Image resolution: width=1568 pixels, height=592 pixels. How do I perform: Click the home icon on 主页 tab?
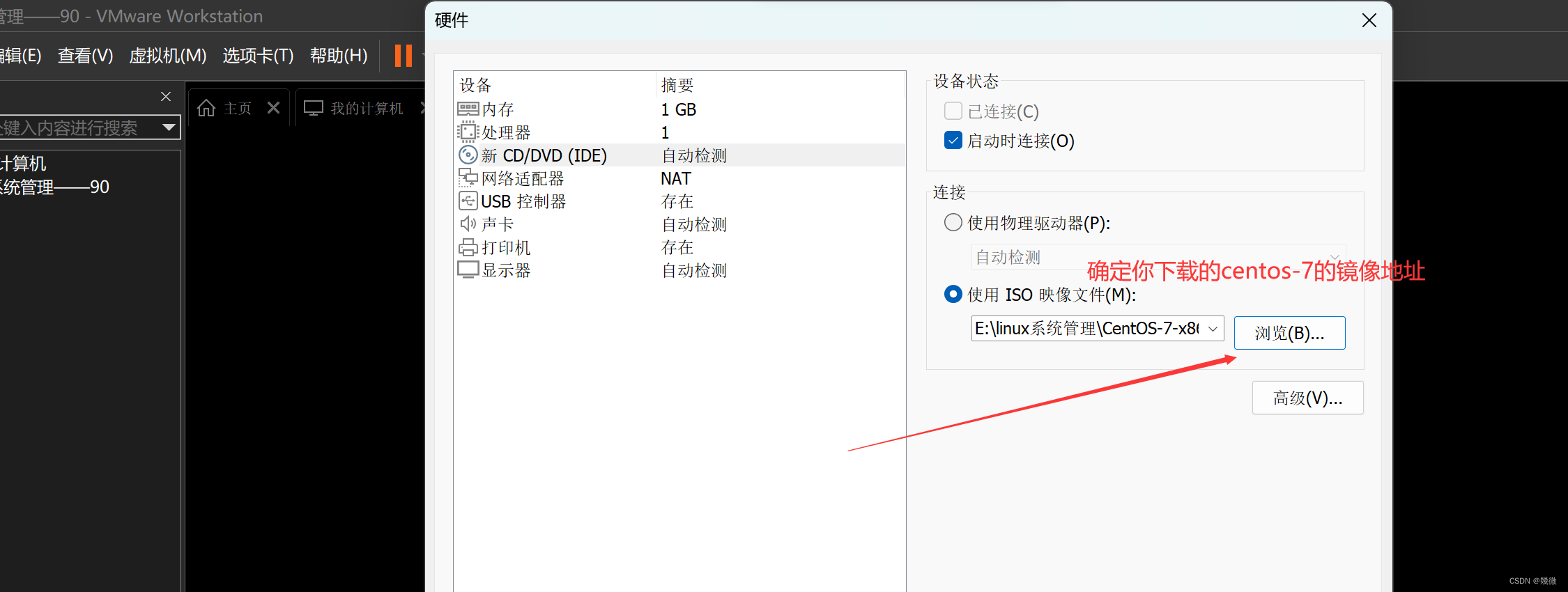[x=206, y=108]
